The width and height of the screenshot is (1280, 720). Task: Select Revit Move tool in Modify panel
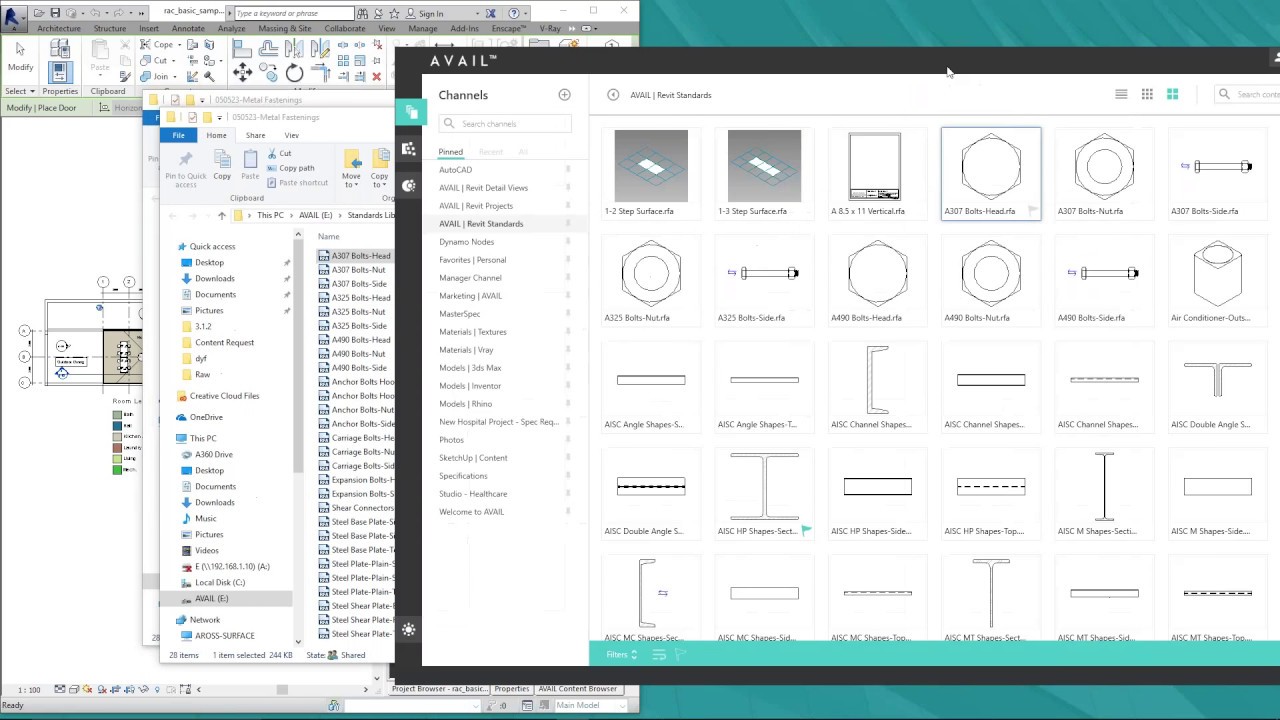pos(242,72)
